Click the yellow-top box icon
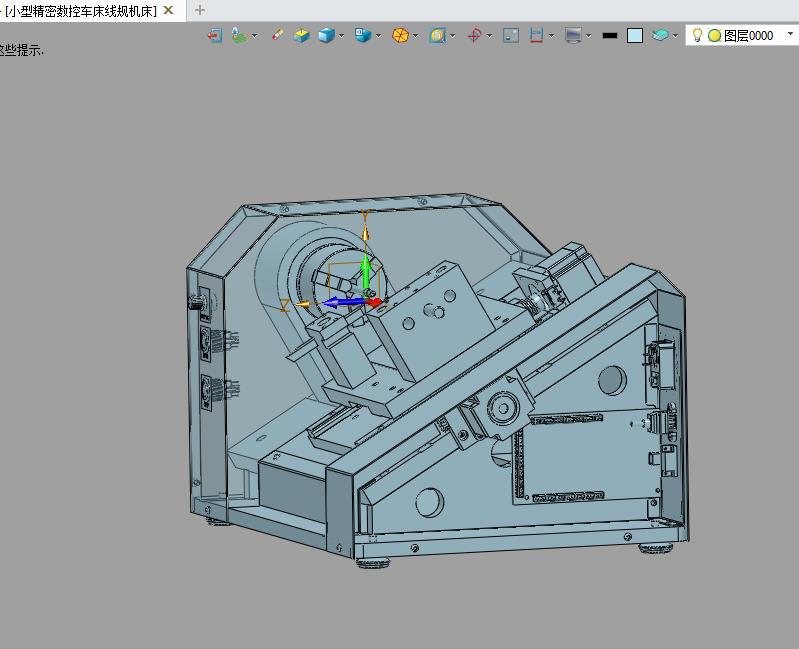This screenshot has width=799, height=649. pyautogui.click(x=302, y=36)
